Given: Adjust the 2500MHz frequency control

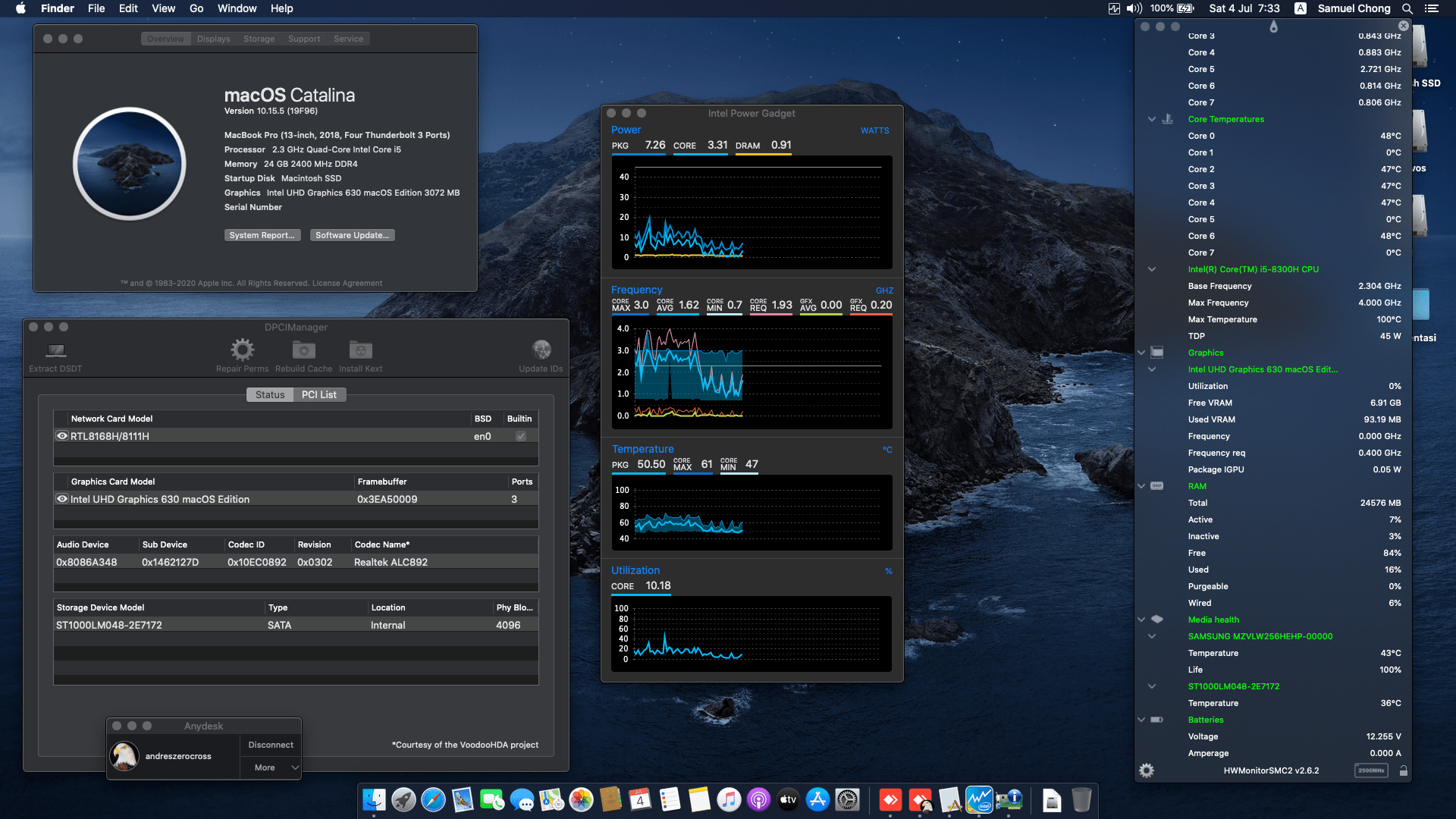Looking at the screenshot, I should point(1371,770).
